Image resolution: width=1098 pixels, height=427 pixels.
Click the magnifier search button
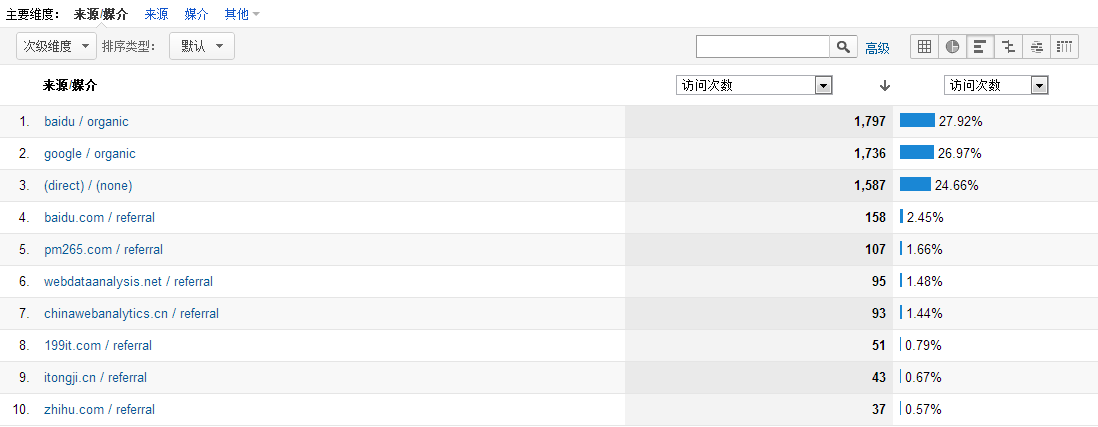click(843, 47)
